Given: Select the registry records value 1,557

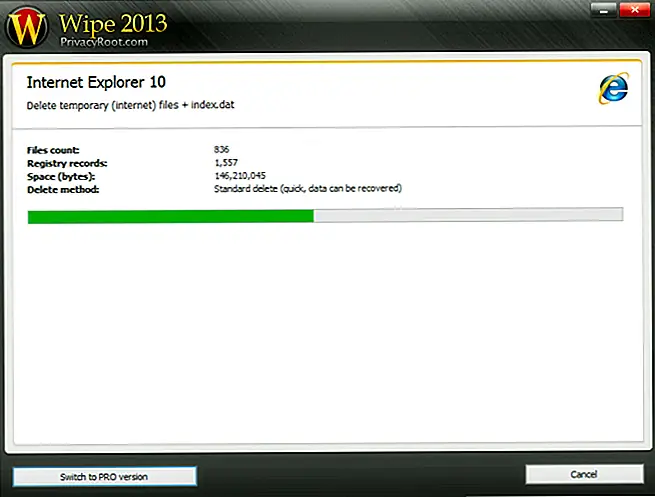Looking at the screenshot, I should 227,162.
